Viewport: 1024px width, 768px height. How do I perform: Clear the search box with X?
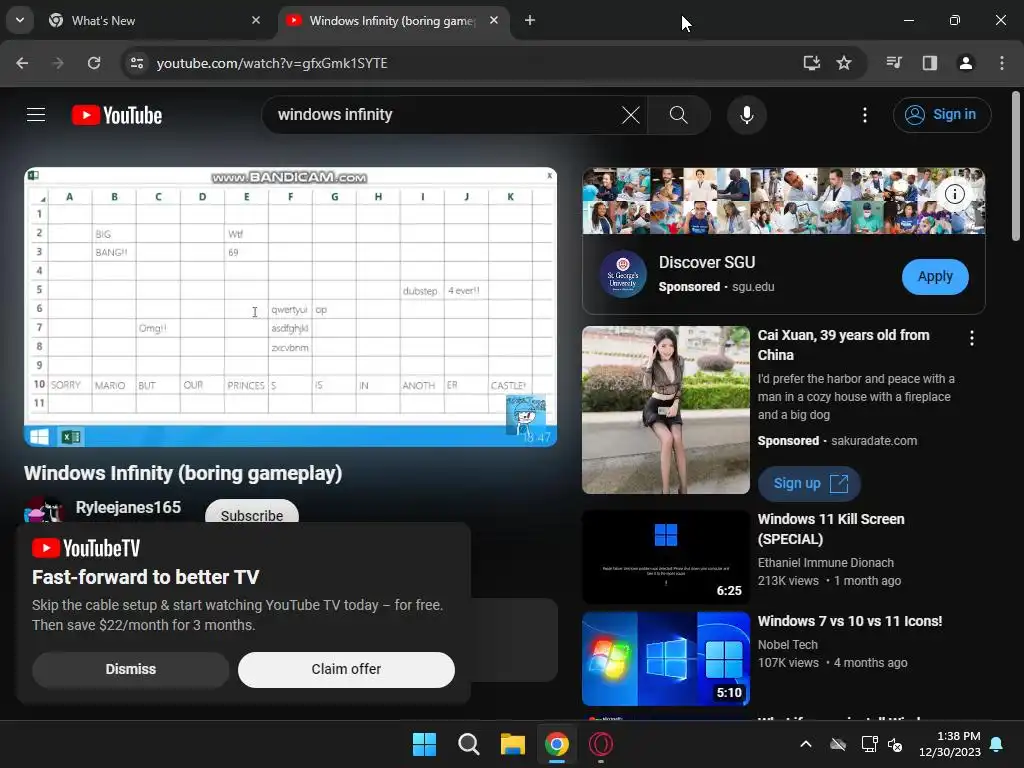pos(631,115)
